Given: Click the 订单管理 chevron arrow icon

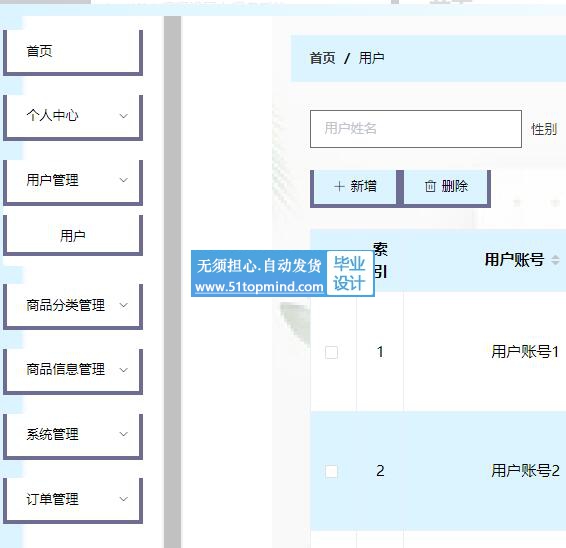Looking at the screenshot, I should coord(124,499).
